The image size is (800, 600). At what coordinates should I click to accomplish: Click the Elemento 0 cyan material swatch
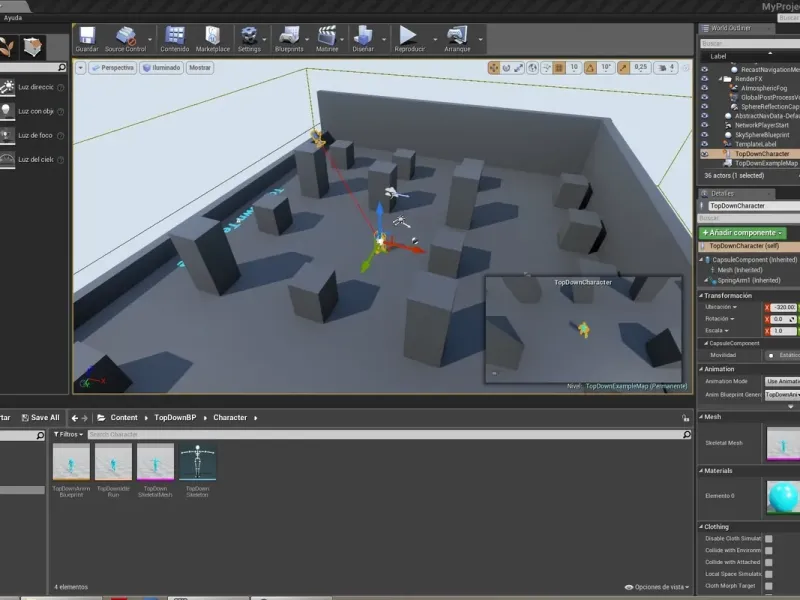tap(783, 496)
